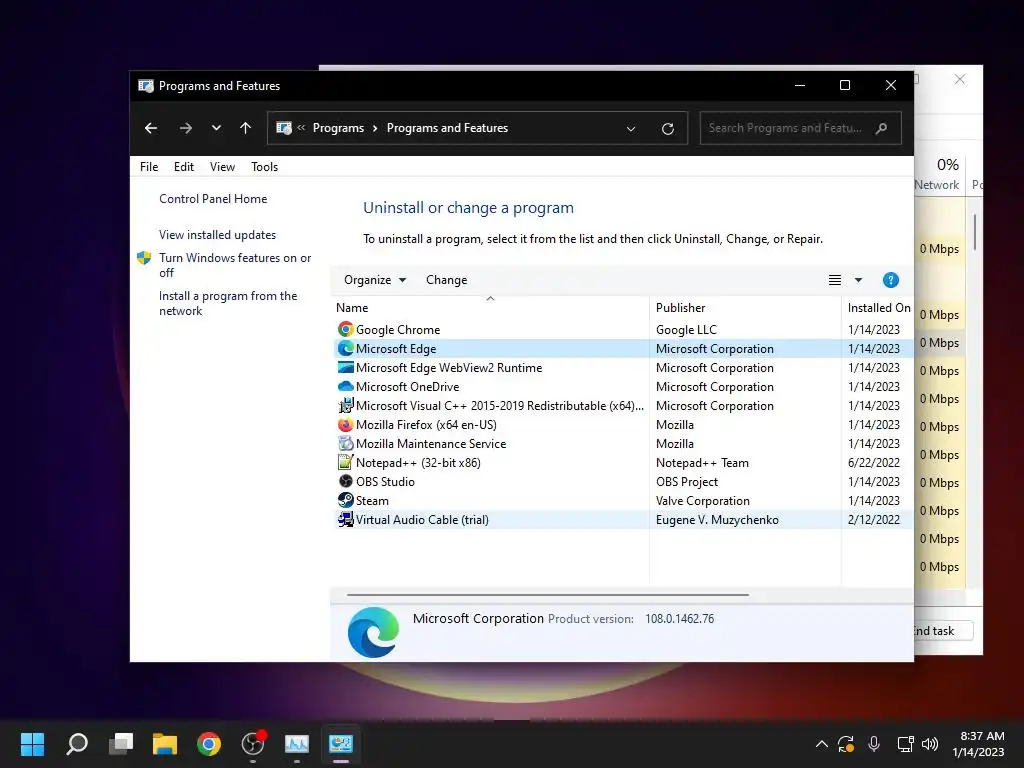
Task: Open Control Panel Home link
Action: tap(213, 199)
